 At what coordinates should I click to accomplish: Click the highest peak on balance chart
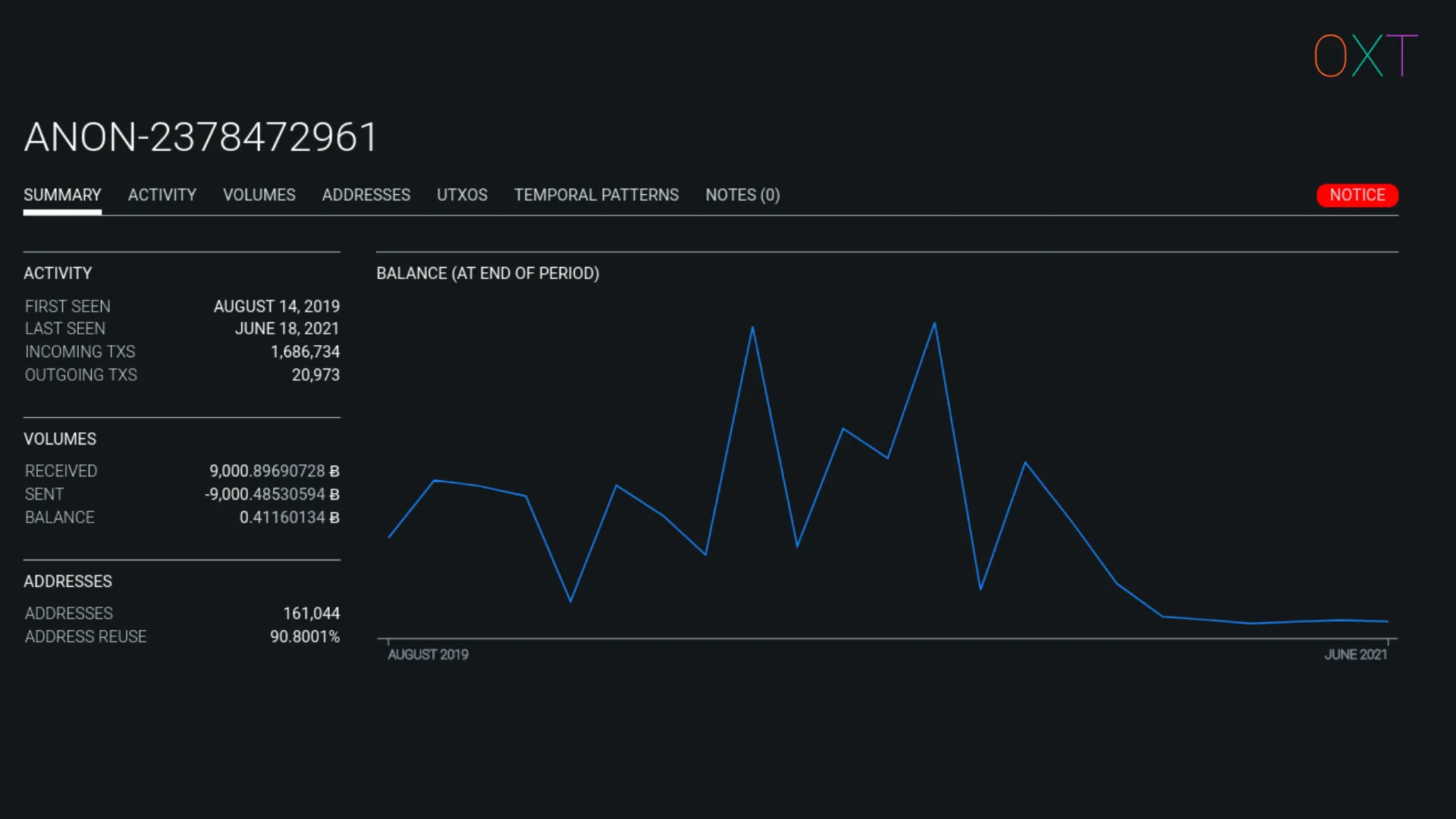pyautogui.click(x=934, y=324)
